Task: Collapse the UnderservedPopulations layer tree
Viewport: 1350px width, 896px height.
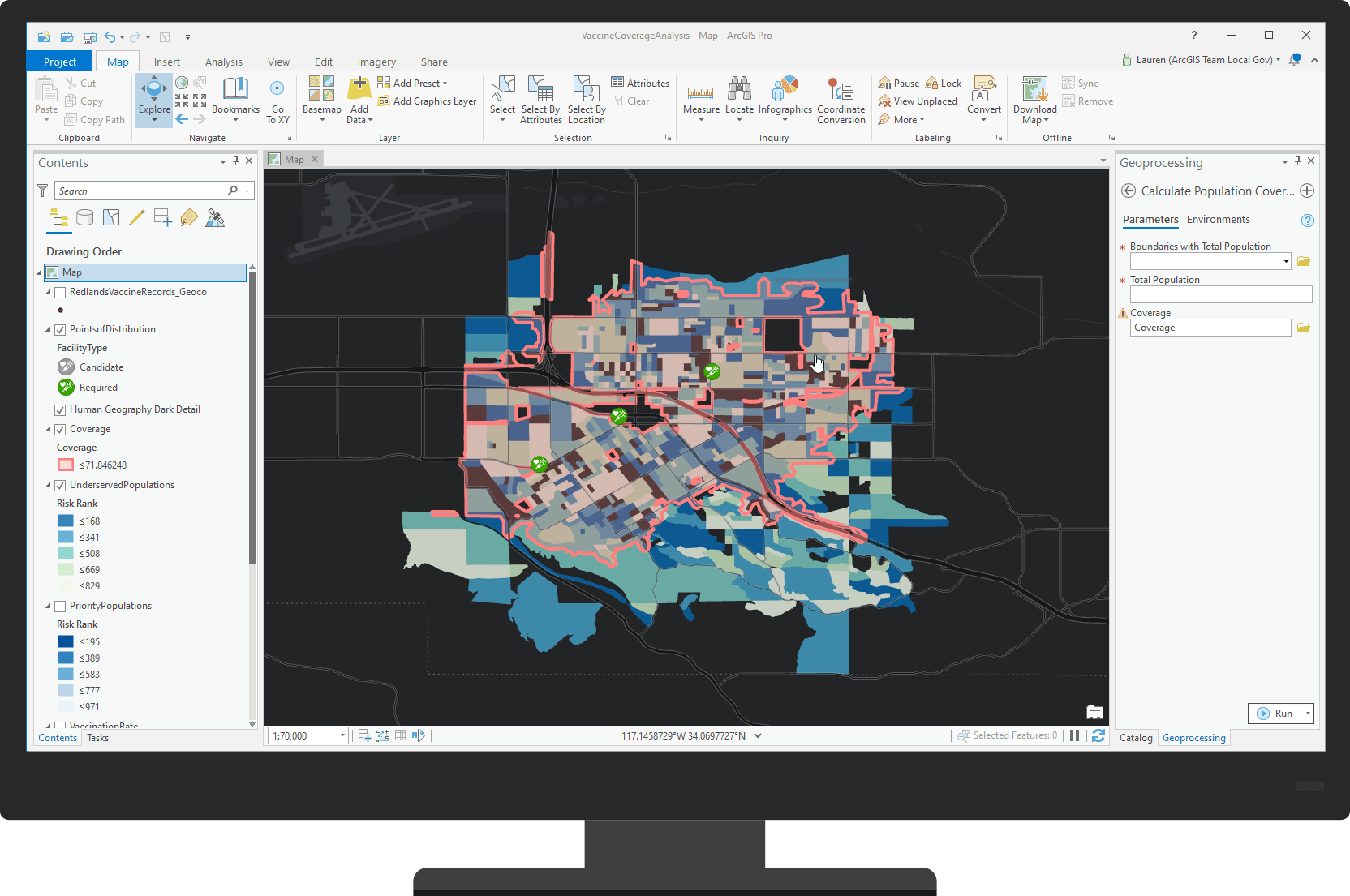Action: [48, 485]
